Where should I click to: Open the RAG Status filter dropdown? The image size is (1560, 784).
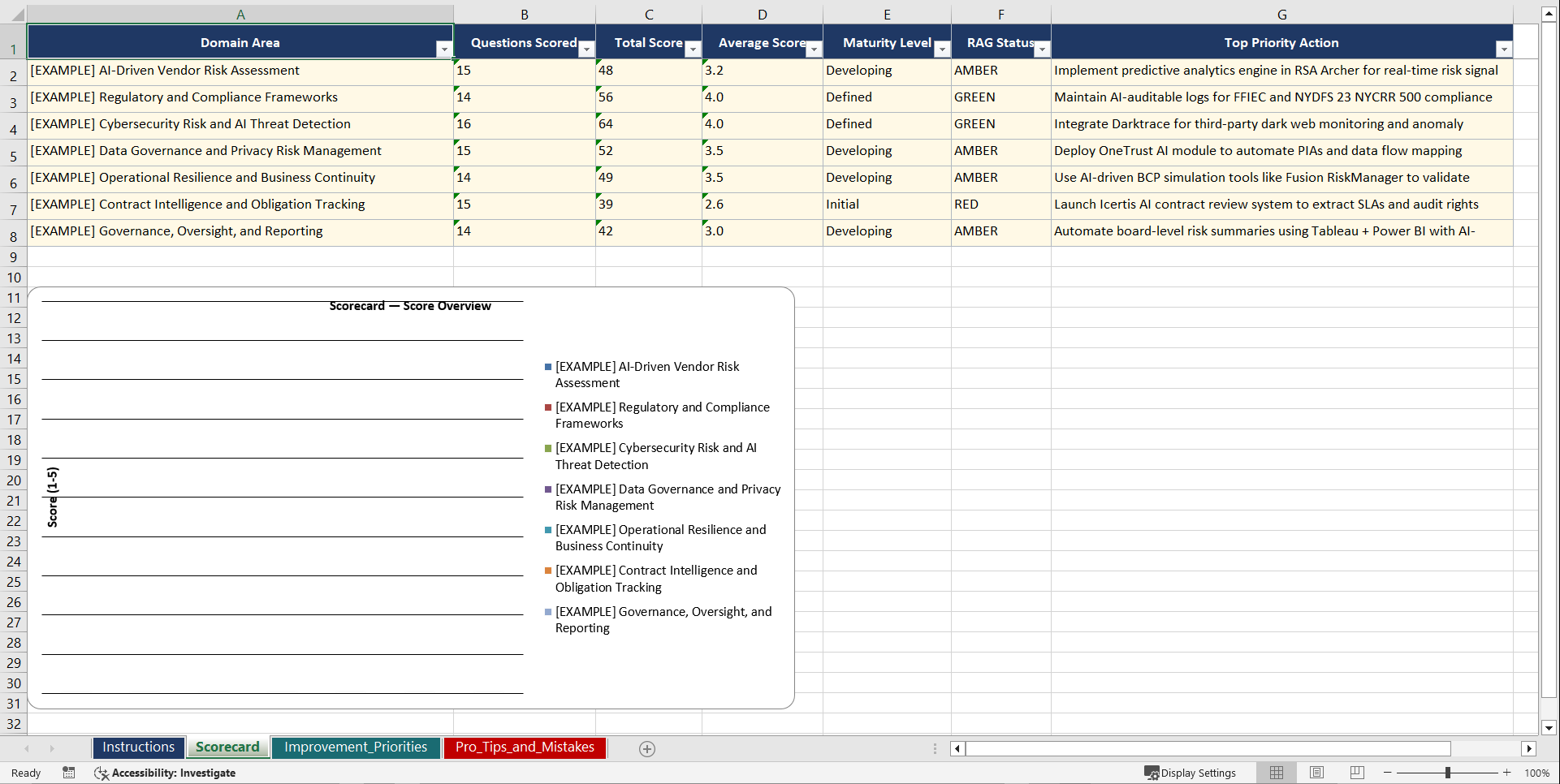[1042, 50]
